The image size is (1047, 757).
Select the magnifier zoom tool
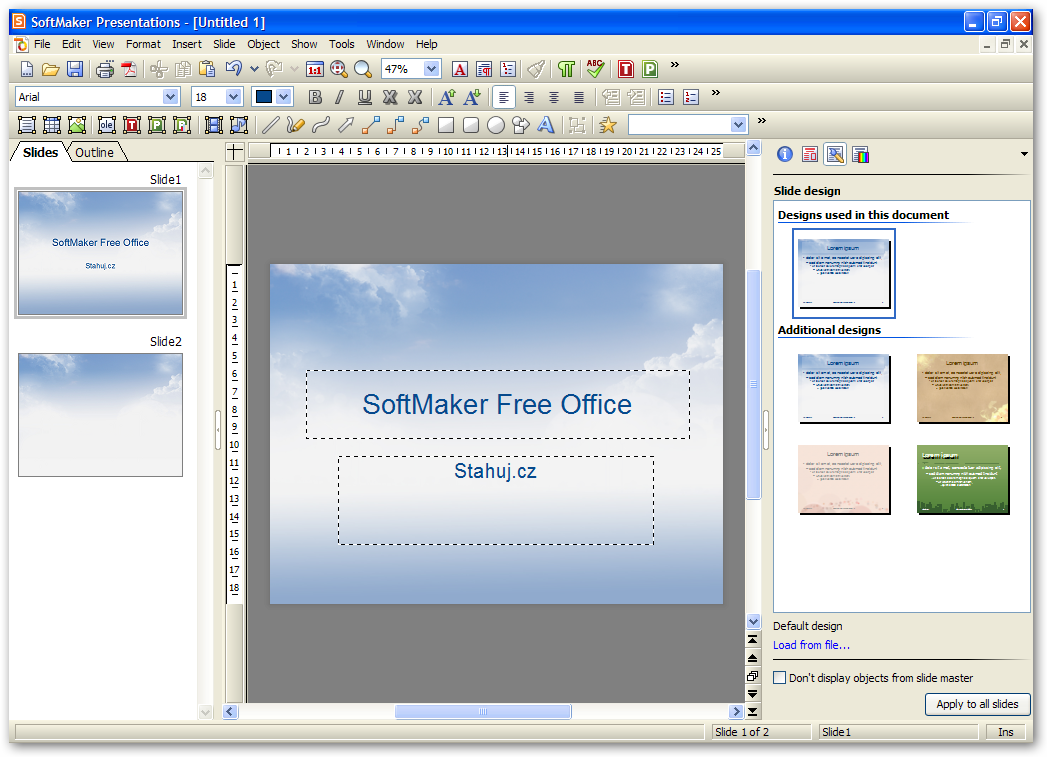coord(363,69)
